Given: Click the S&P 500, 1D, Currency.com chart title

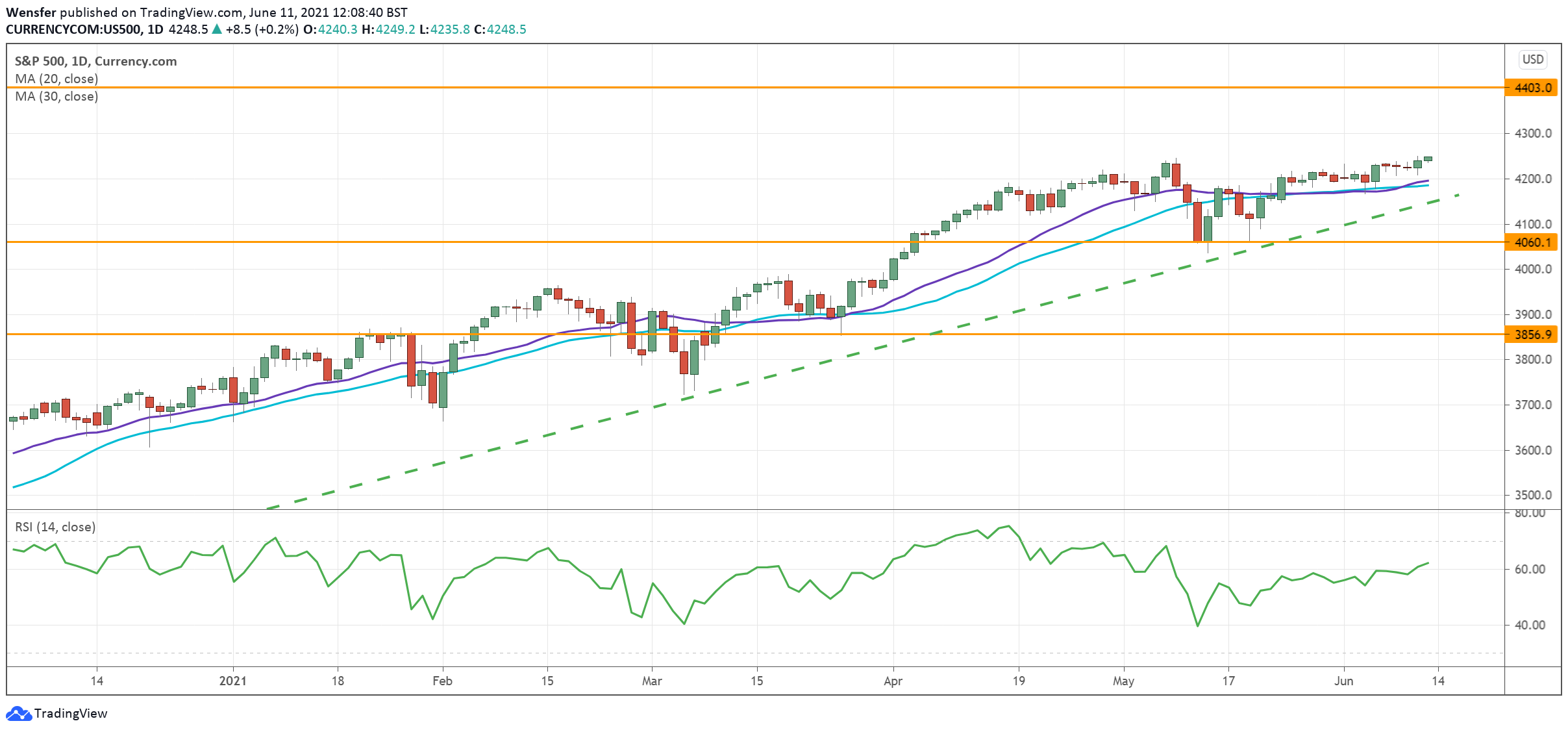Looking at the screenshot, I should (95, 62).
